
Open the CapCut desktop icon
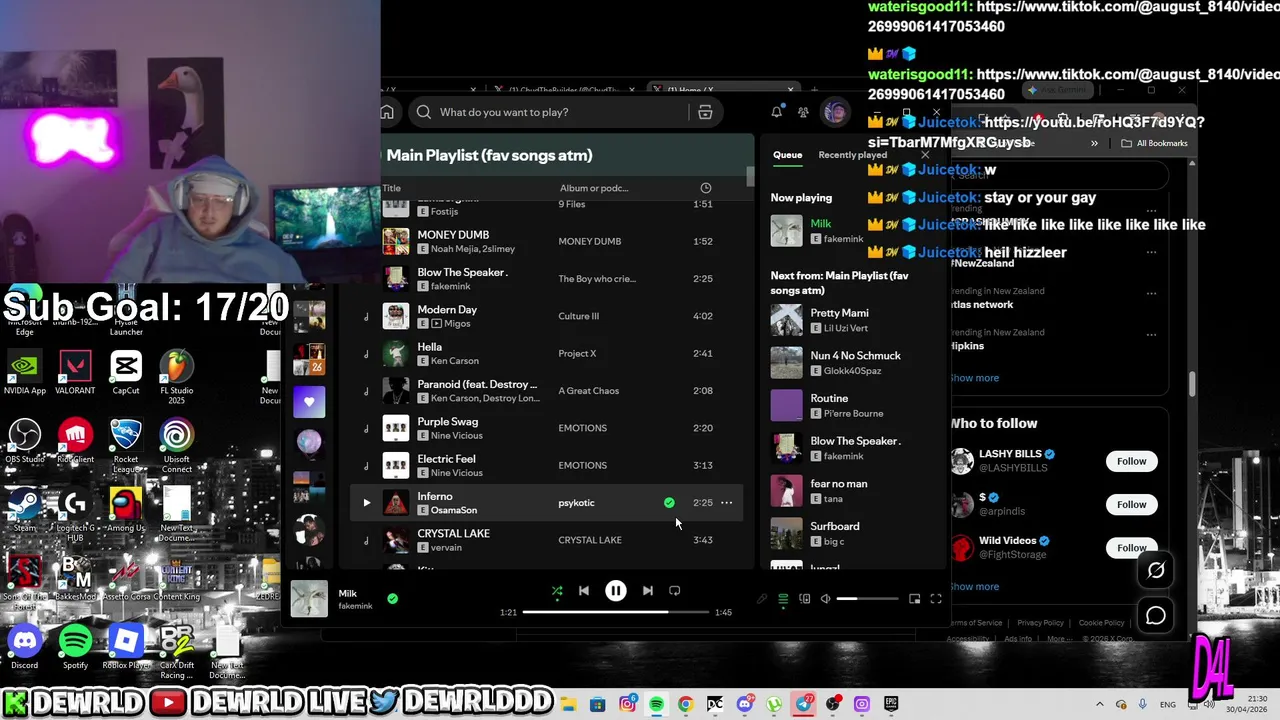pyautogui.click(x=126, y=373)
